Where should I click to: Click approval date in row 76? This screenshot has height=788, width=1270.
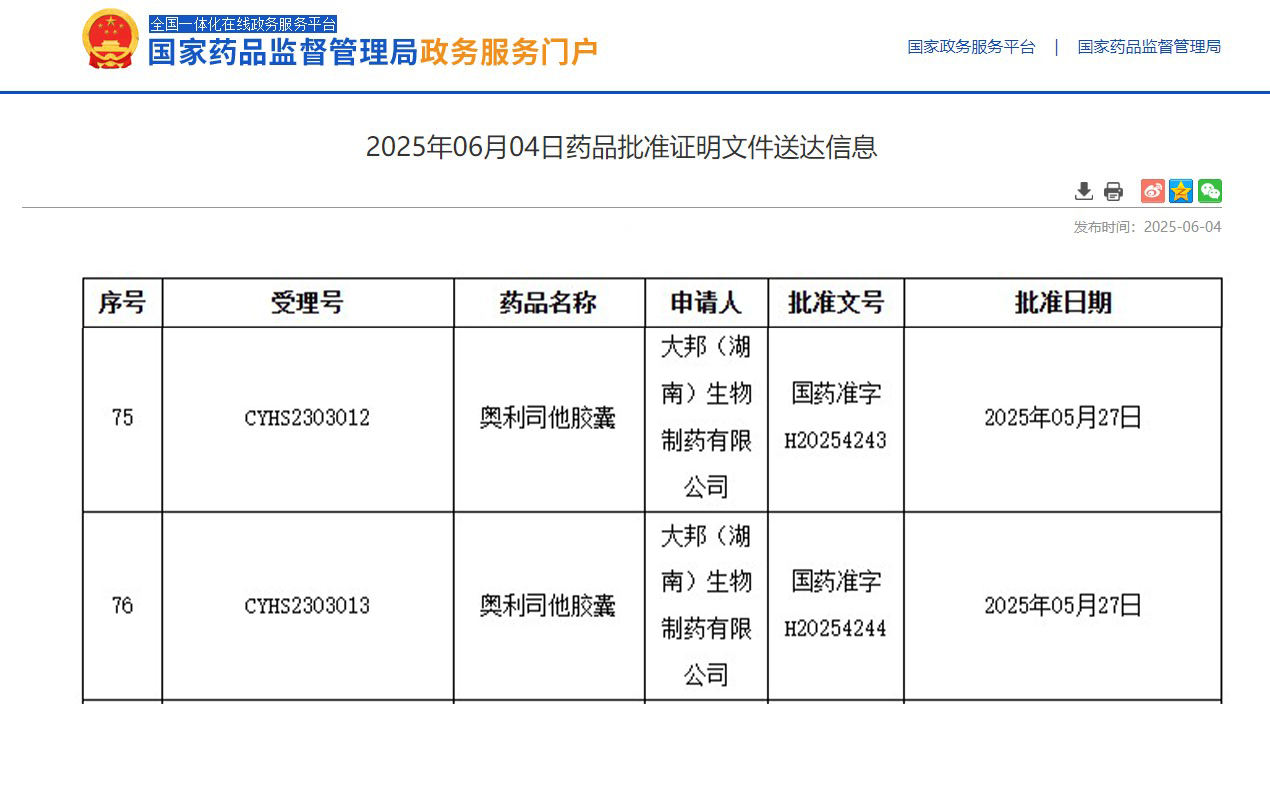[1063, 606]
